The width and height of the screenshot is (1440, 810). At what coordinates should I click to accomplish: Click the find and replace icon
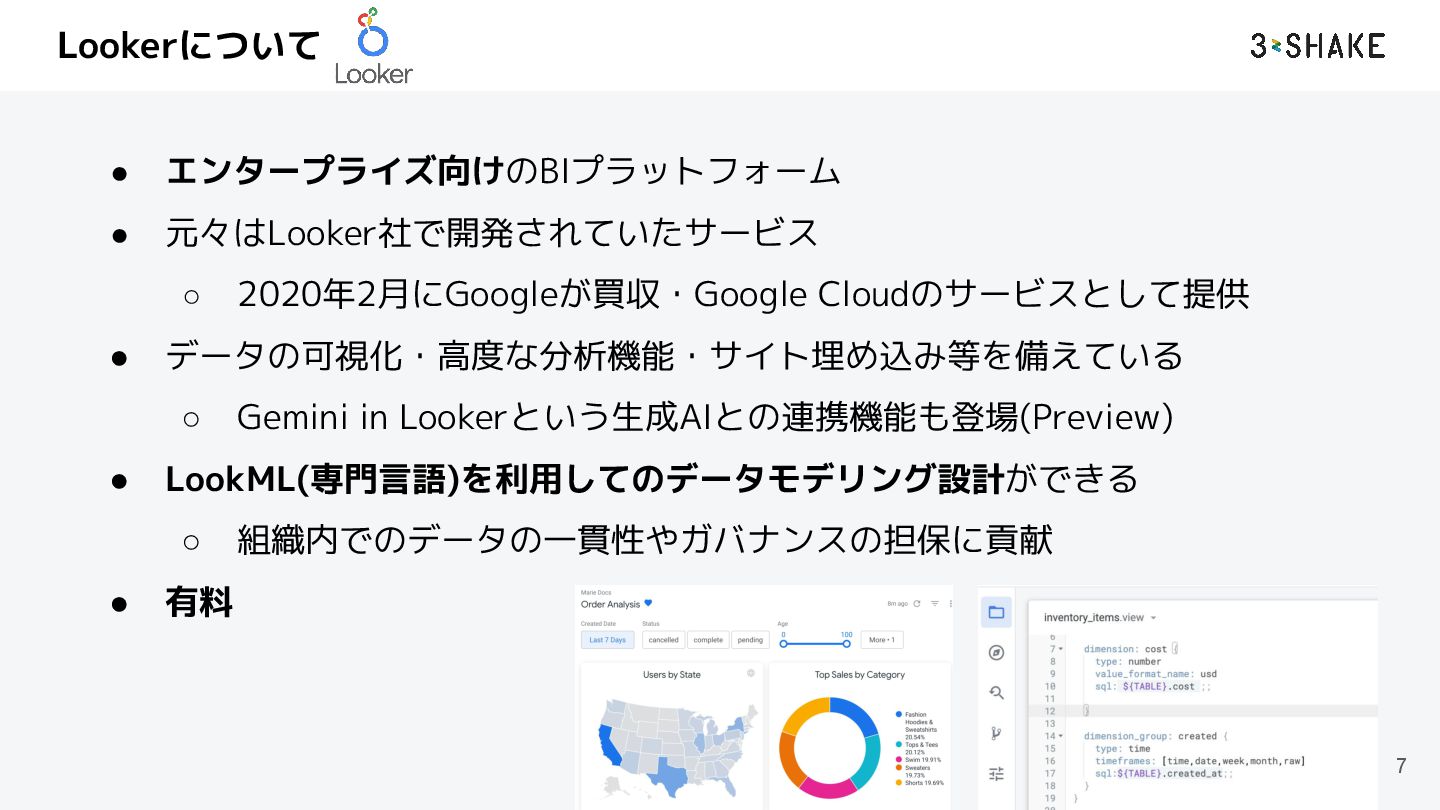(x=996, y=692)
